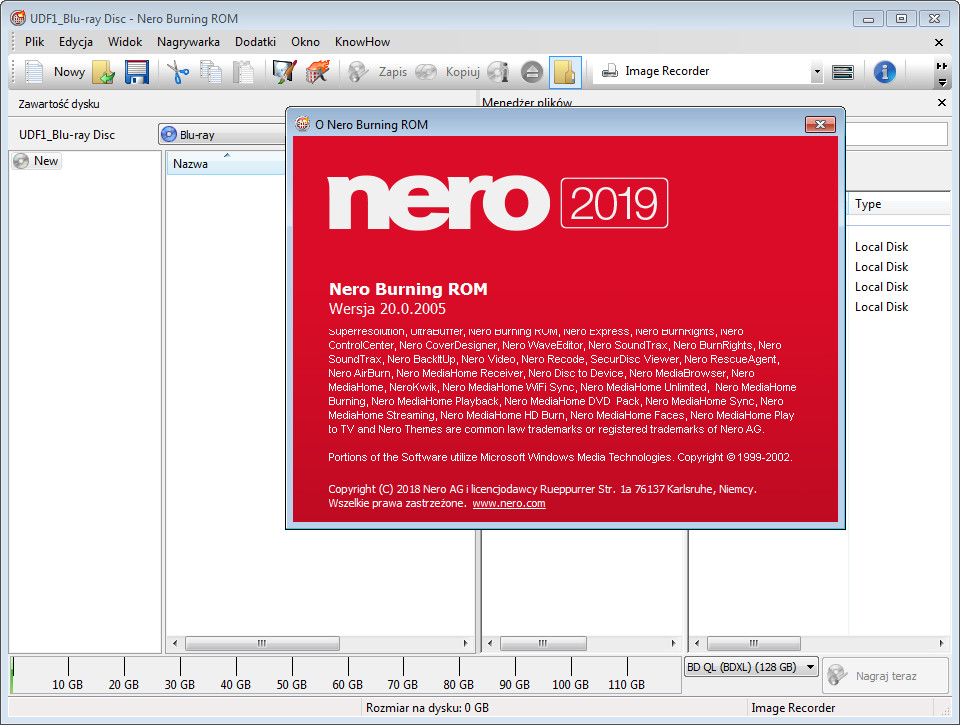
Task: Select the first Local Disk entry
Action: [881, 247]
